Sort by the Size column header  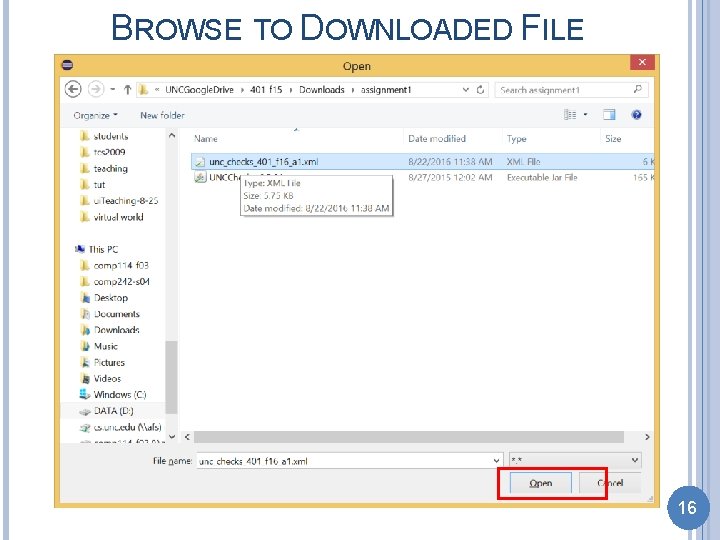[613, 139]
